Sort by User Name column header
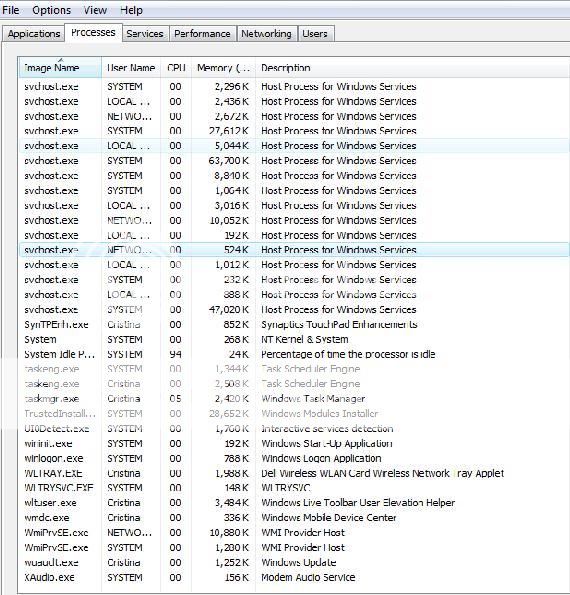This screenshot has width=570, height=595. tap(131, 68)
